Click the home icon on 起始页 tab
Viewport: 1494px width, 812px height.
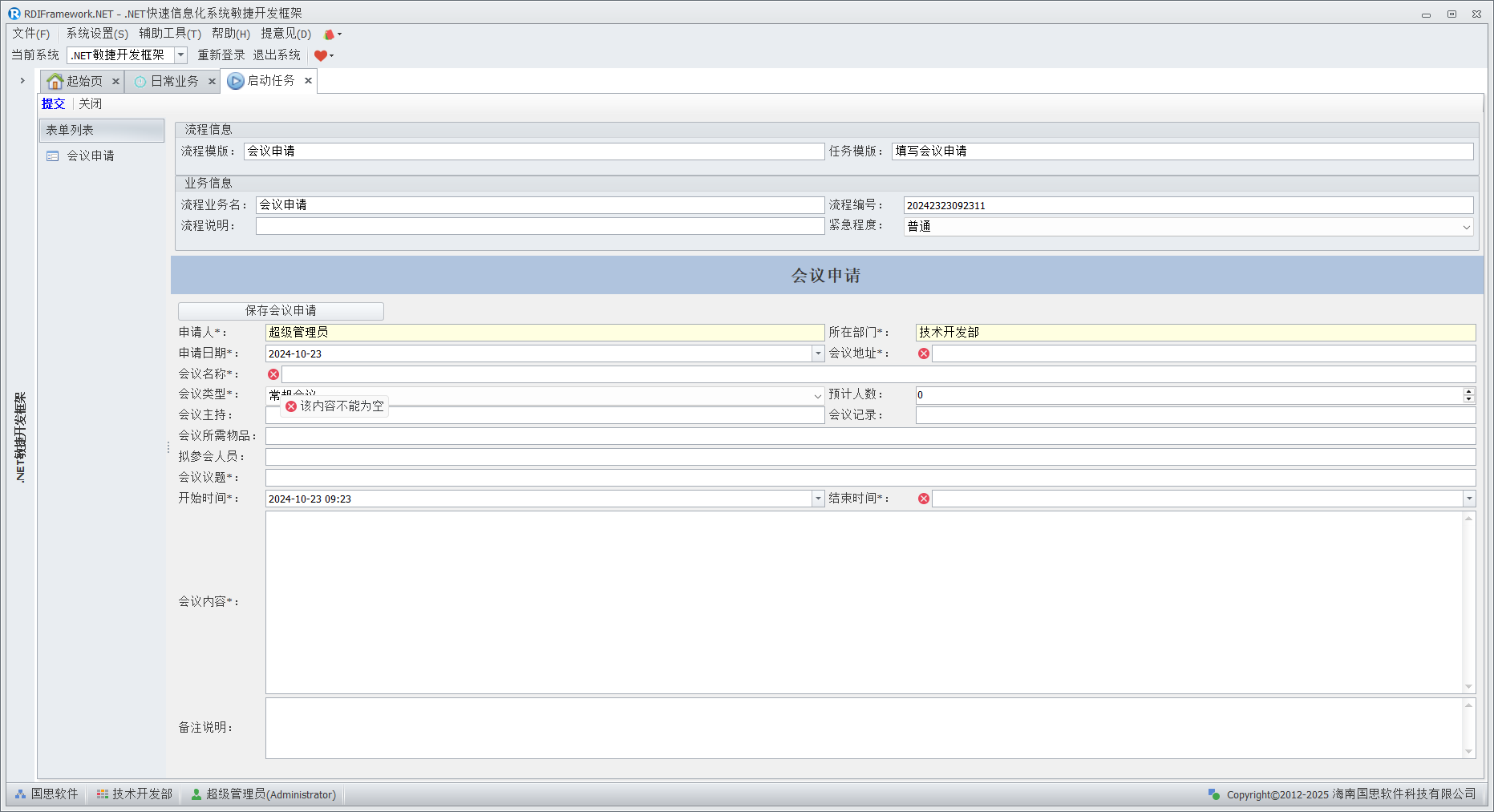(55, 81)
